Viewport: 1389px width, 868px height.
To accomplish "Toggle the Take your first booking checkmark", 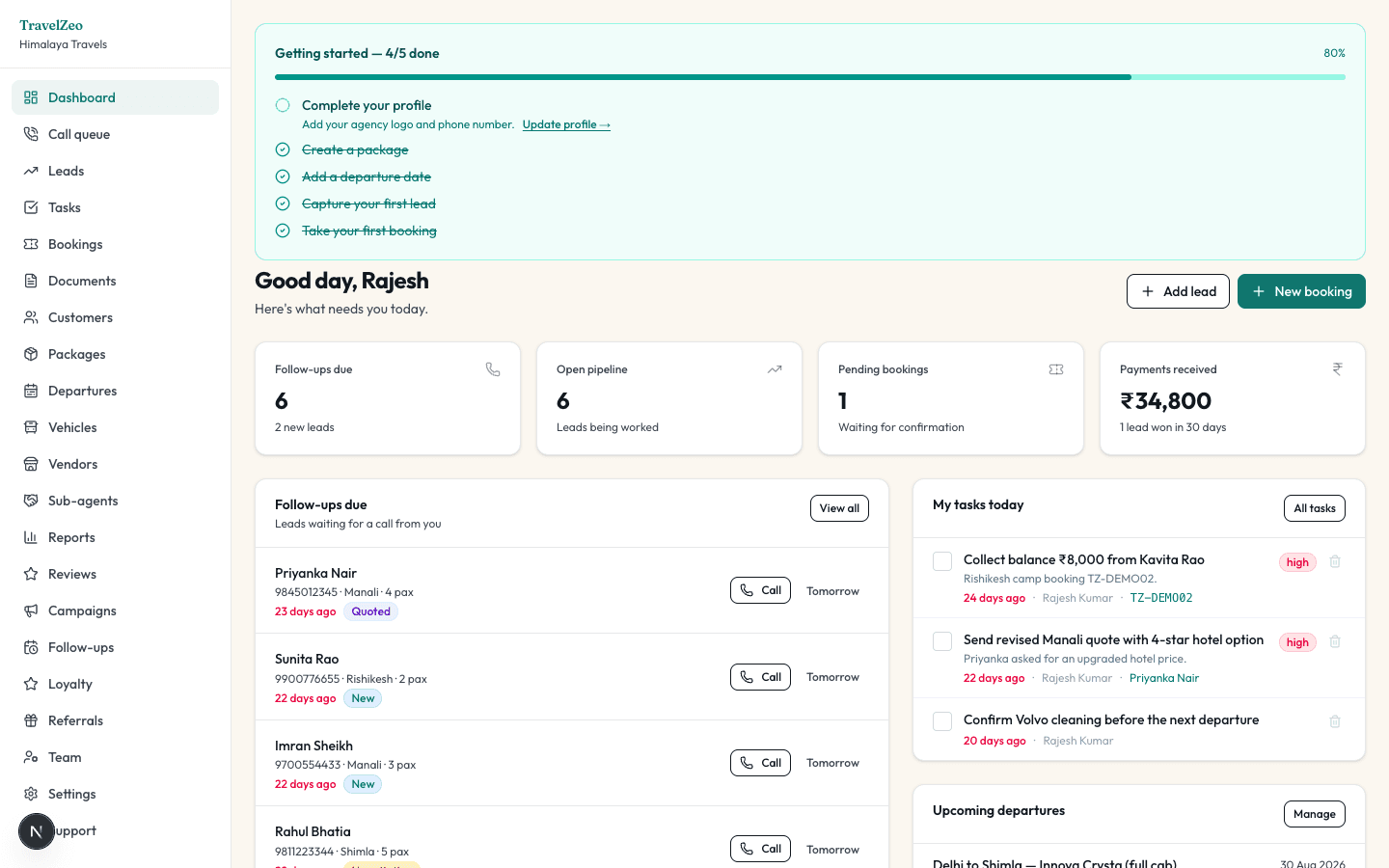I will (283, 231).
